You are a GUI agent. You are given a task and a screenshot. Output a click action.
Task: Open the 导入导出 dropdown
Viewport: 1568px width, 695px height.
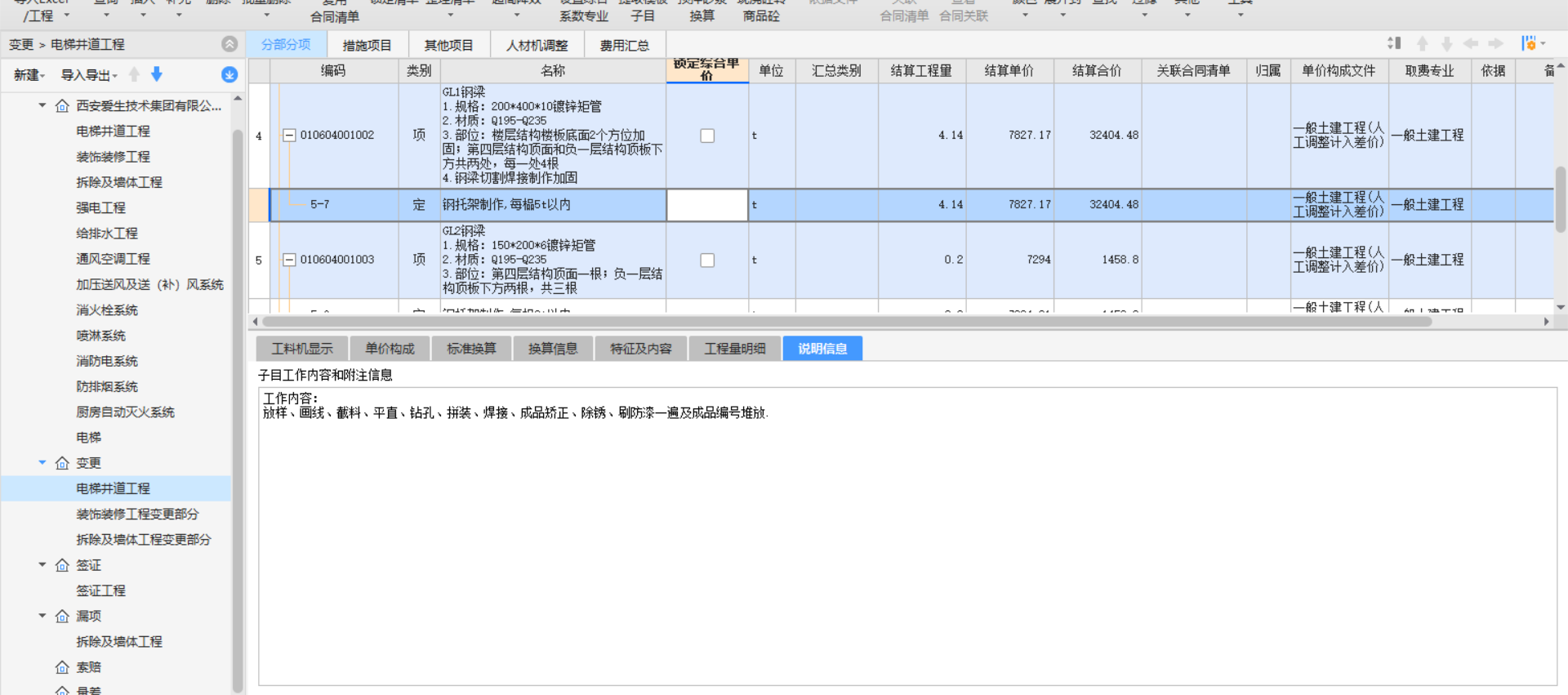click(x=89, y=75)
